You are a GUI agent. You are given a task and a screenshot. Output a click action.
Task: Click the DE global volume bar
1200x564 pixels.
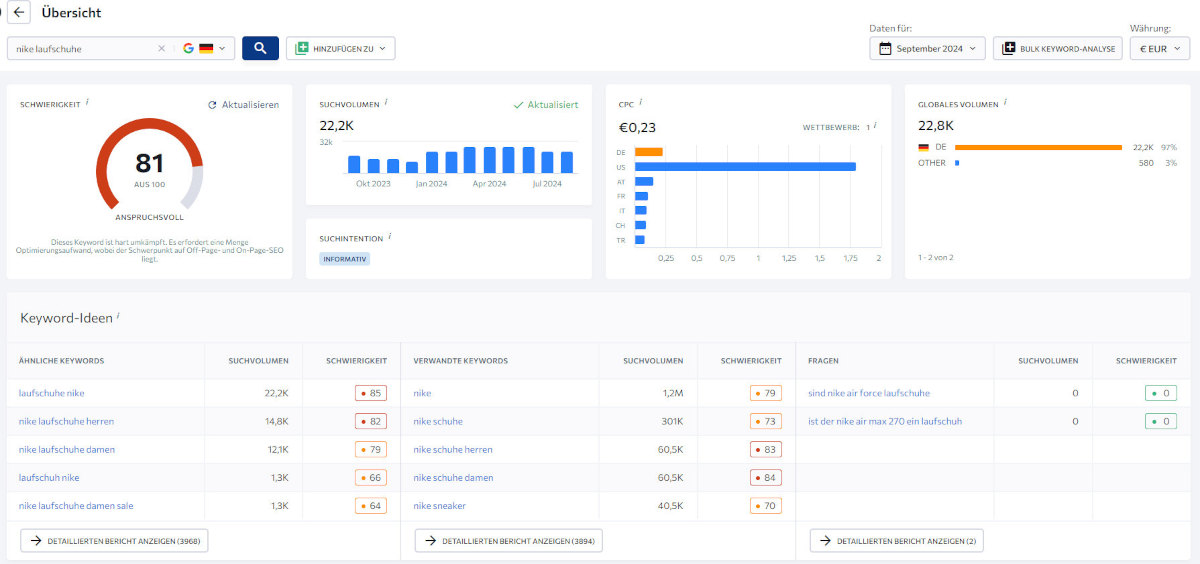pos(1038,147)
